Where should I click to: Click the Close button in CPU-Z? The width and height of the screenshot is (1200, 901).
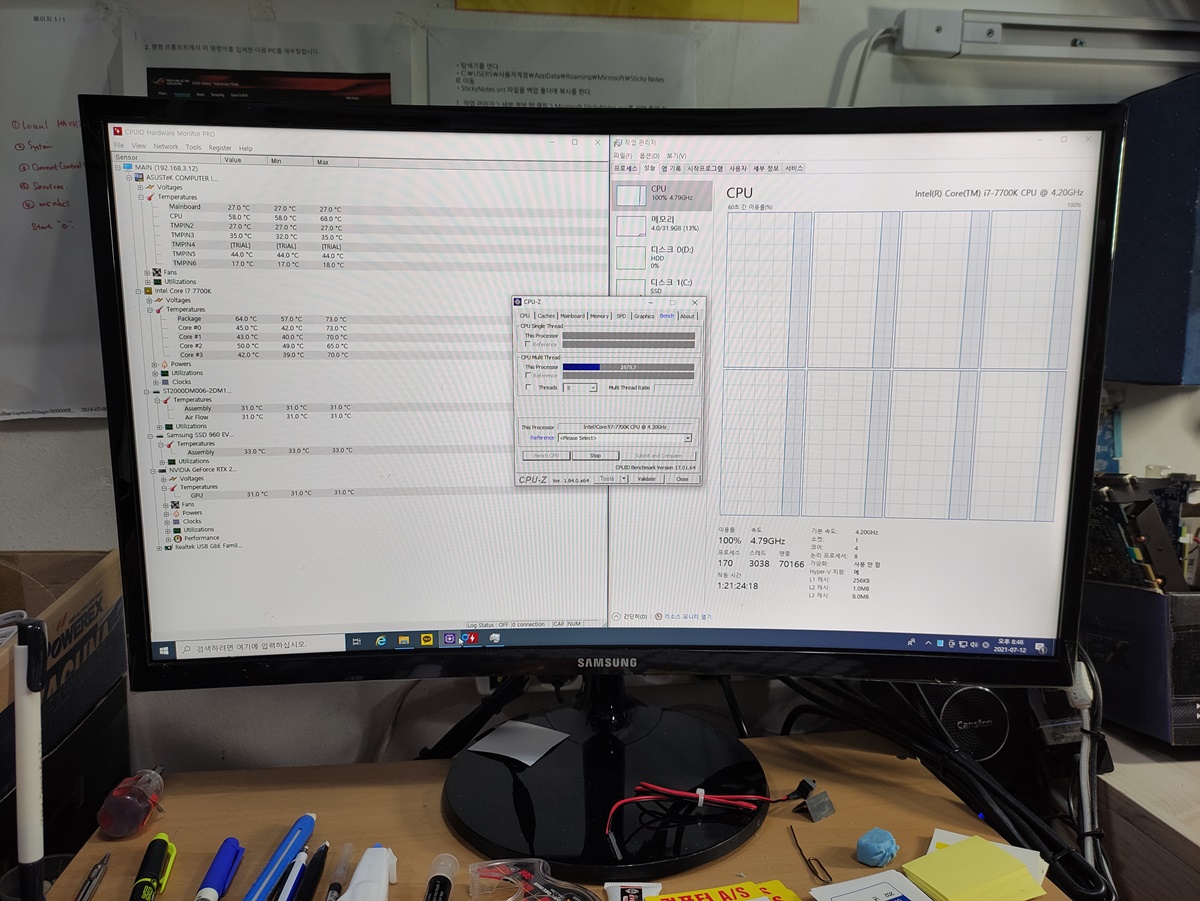coord(682,479)
